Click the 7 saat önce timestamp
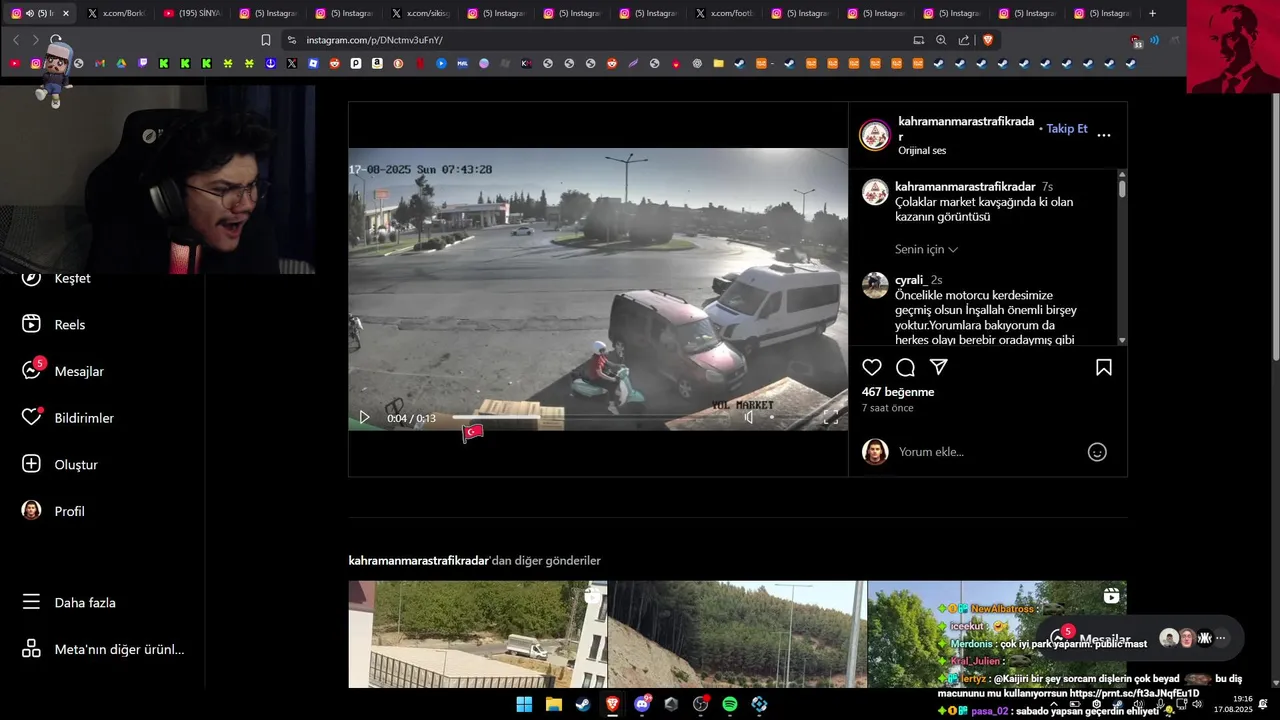The width and height of the screenshot is (1280, 720). click(888, 408)
